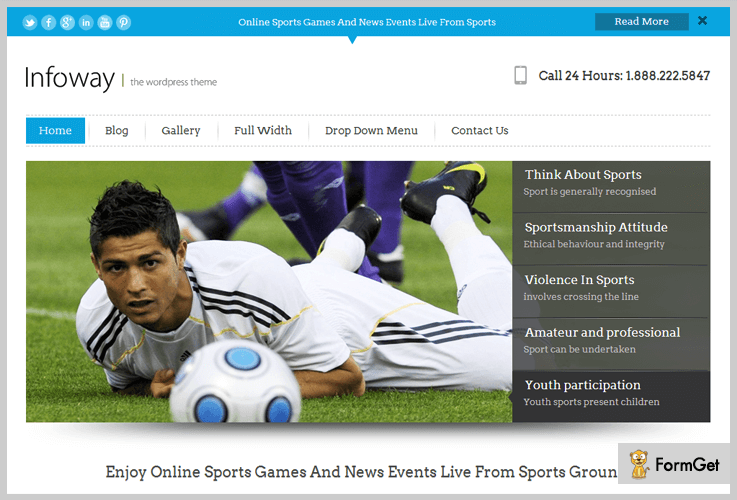Open the Drop Down Menu item
The height and width of the screenshot is (500, 737).
[371, 131]
